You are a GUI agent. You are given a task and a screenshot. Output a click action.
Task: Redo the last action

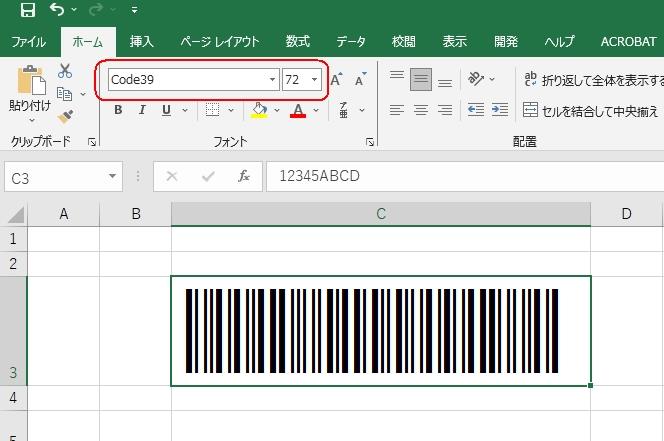[96, 9]
